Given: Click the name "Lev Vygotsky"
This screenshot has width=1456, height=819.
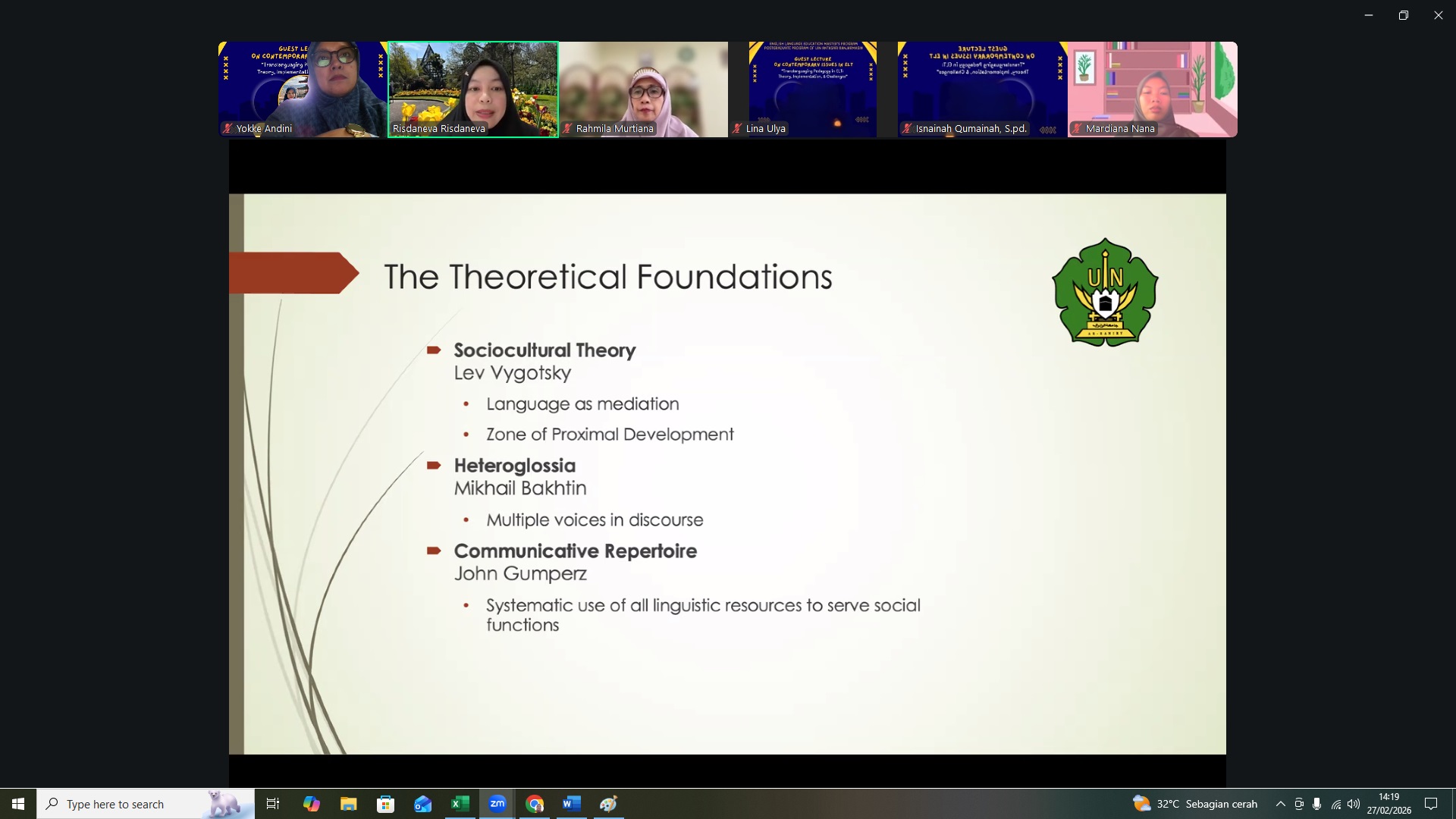Looking at the screenshot, I should [513, 373].
